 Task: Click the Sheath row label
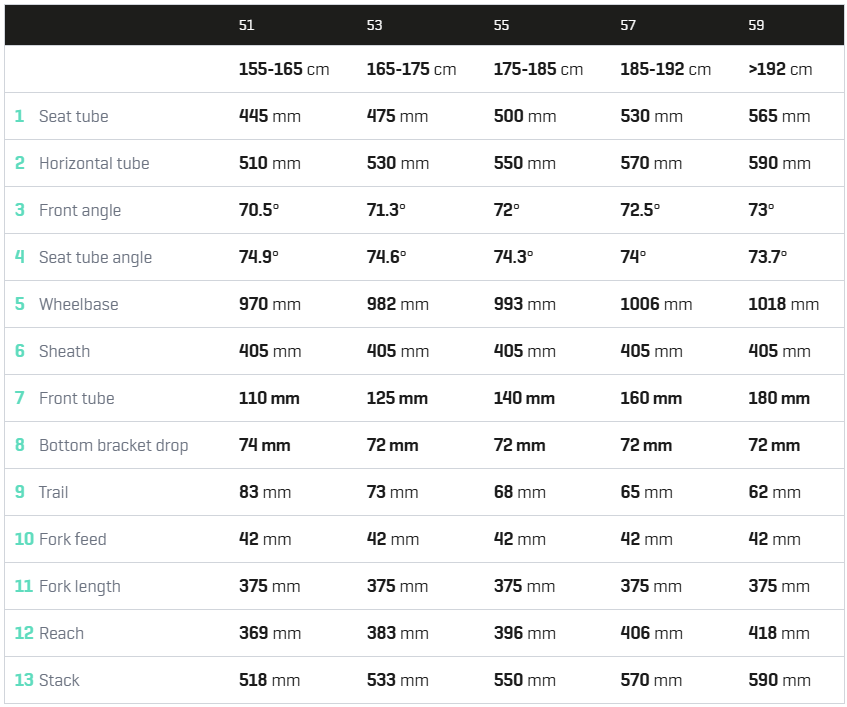[64, 351]
